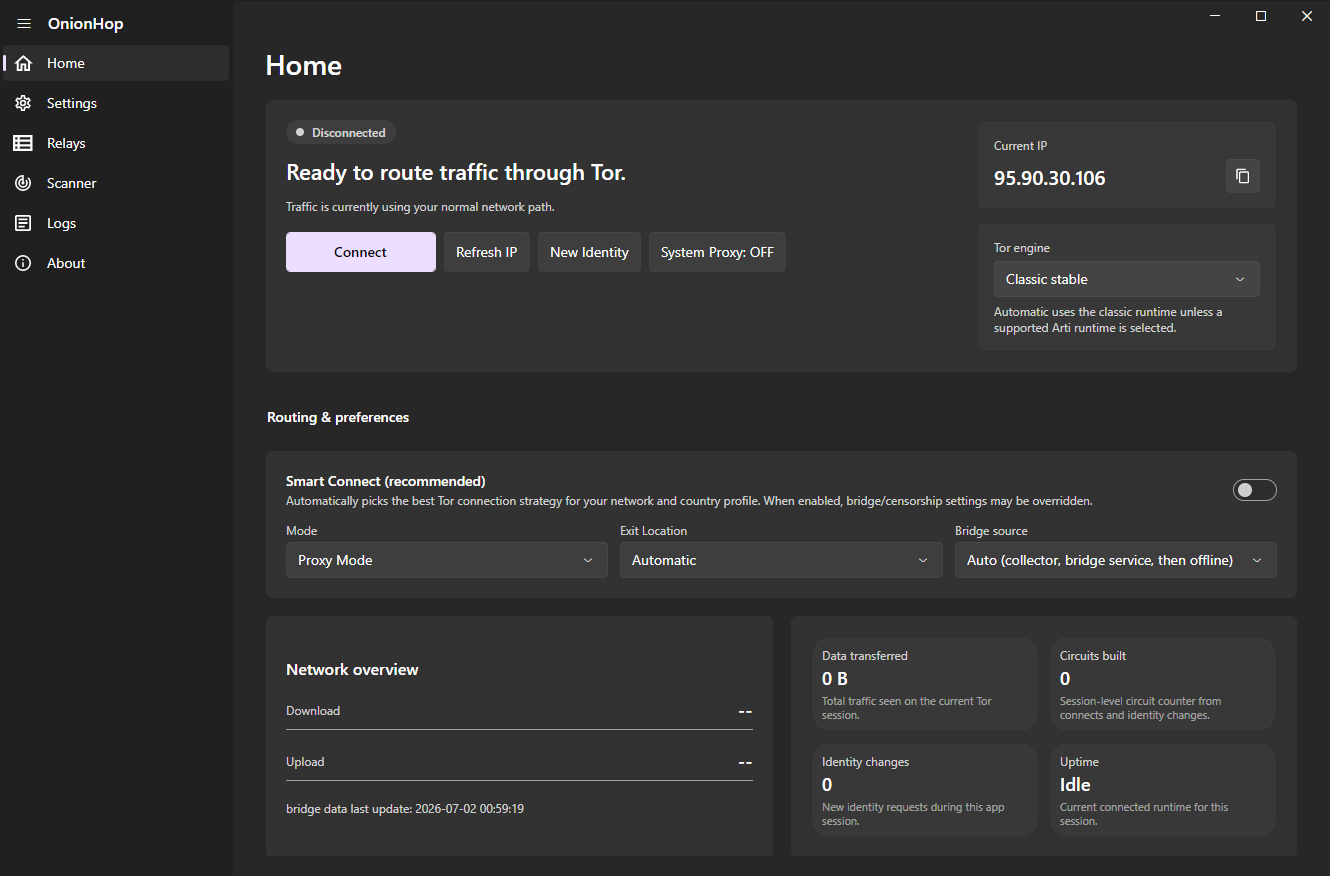Screen dimensions: 1330x876
Task: Click the Relays list icon
Action: coord(23,143)
